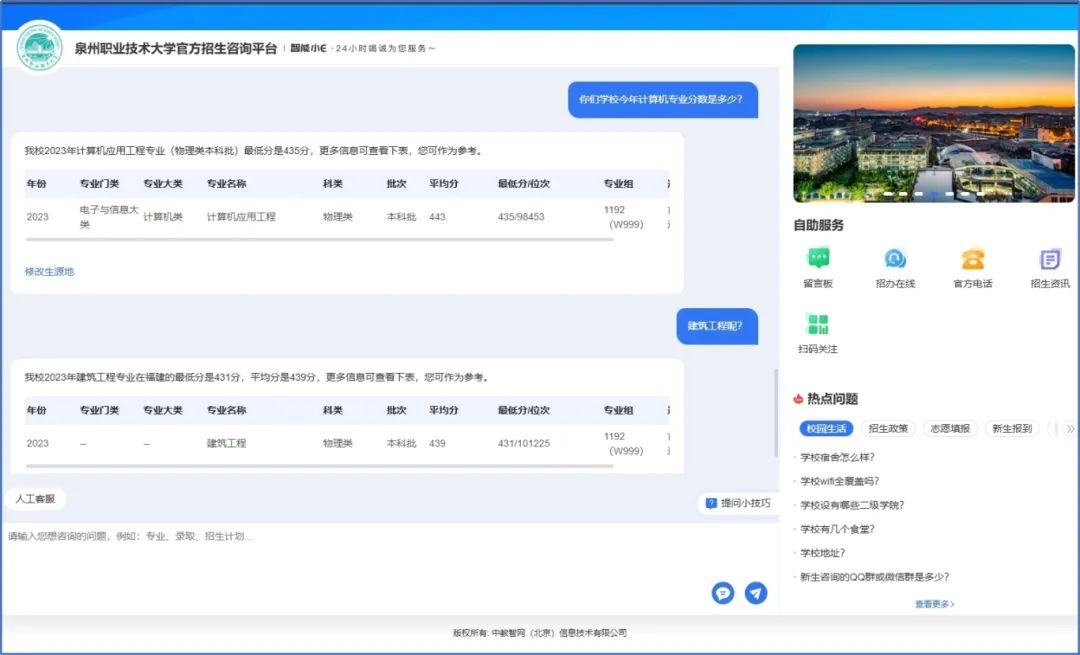Select the 新生报到 tab
This screenshot has height=655, width=1080.
click(1012, 429)
